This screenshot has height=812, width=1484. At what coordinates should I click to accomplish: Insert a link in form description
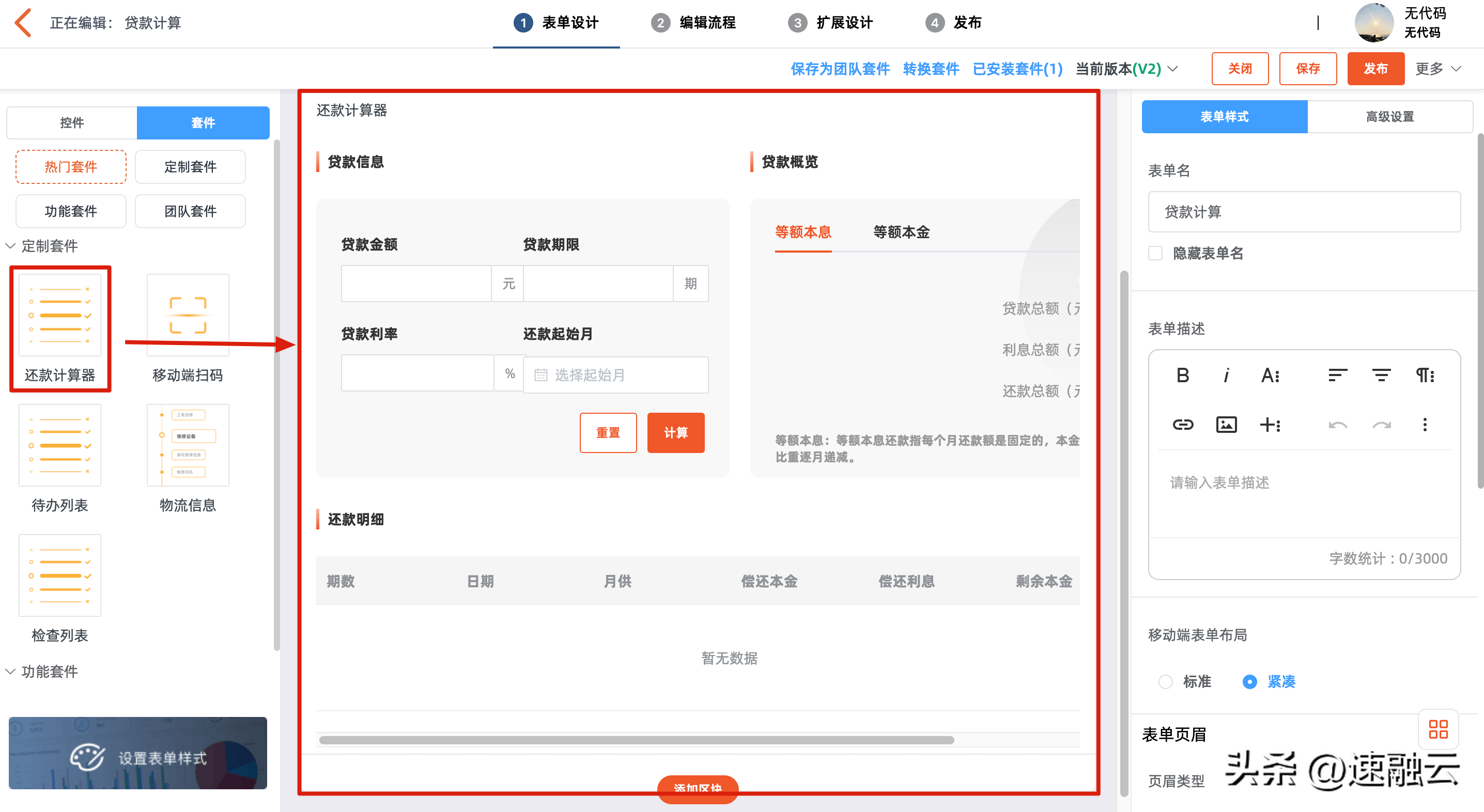pos(1182,425)
